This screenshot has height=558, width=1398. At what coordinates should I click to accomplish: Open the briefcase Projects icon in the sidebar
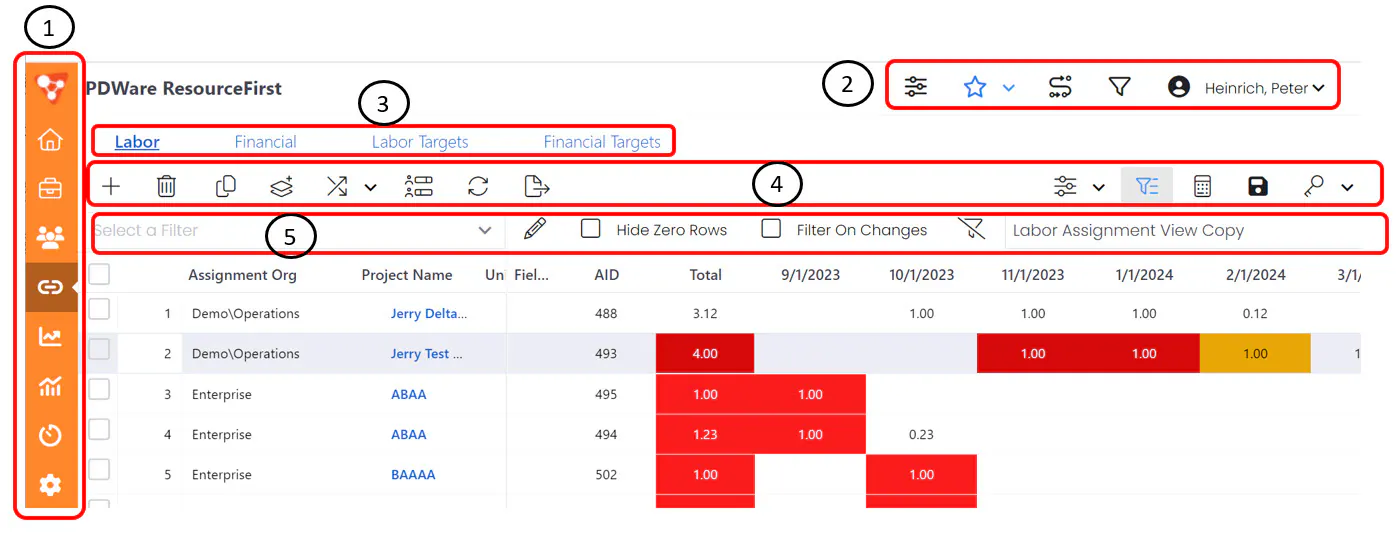pos(49,188)
